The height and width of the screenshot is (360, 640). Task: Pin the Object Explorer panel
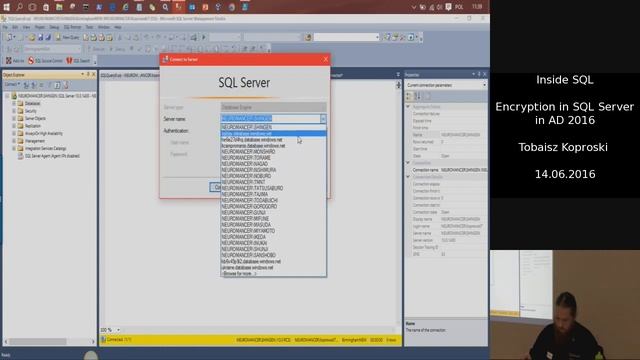(x=88, y=75)
